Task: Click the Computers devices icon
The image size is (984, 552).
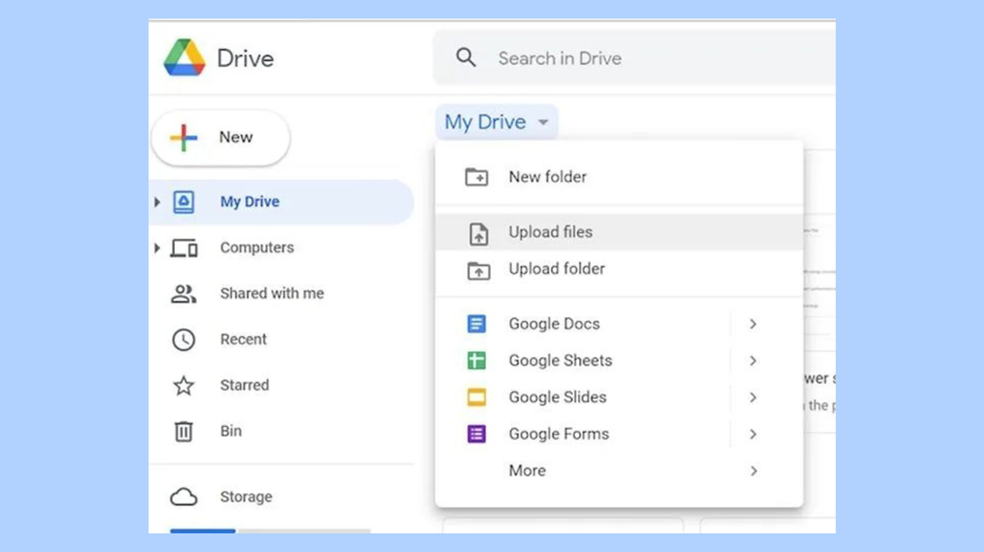Action: pos(184,248)
